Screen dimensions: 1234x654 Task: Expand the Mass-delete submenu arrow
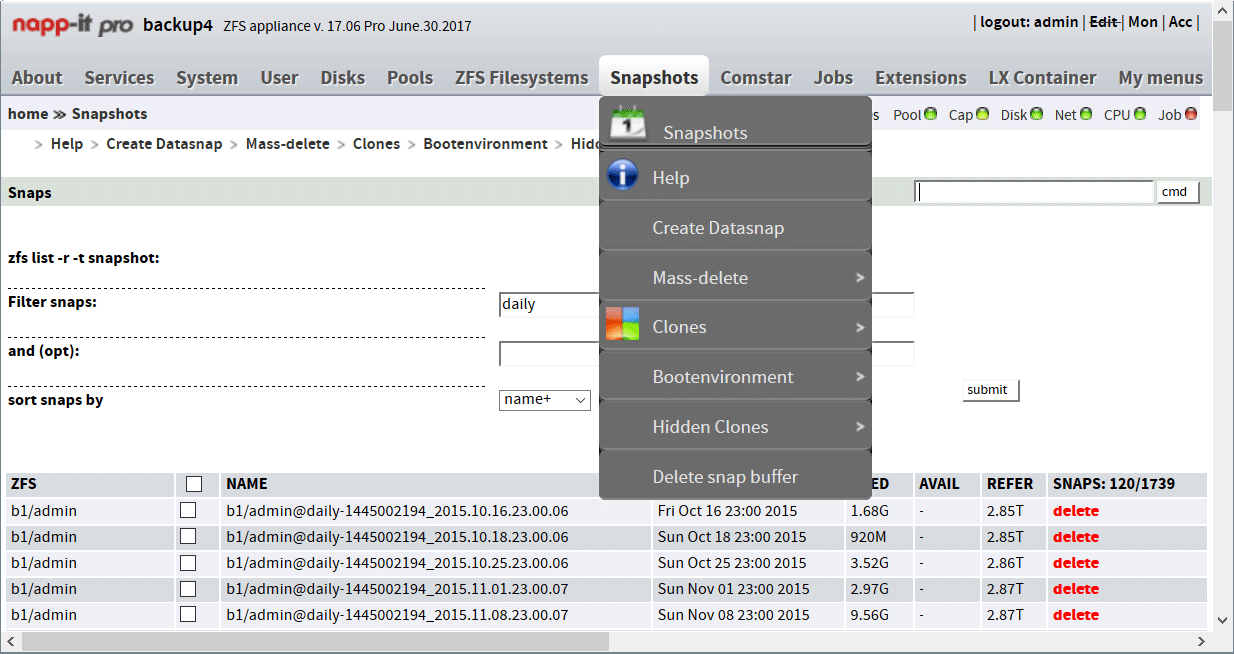(x=860, y=277)
